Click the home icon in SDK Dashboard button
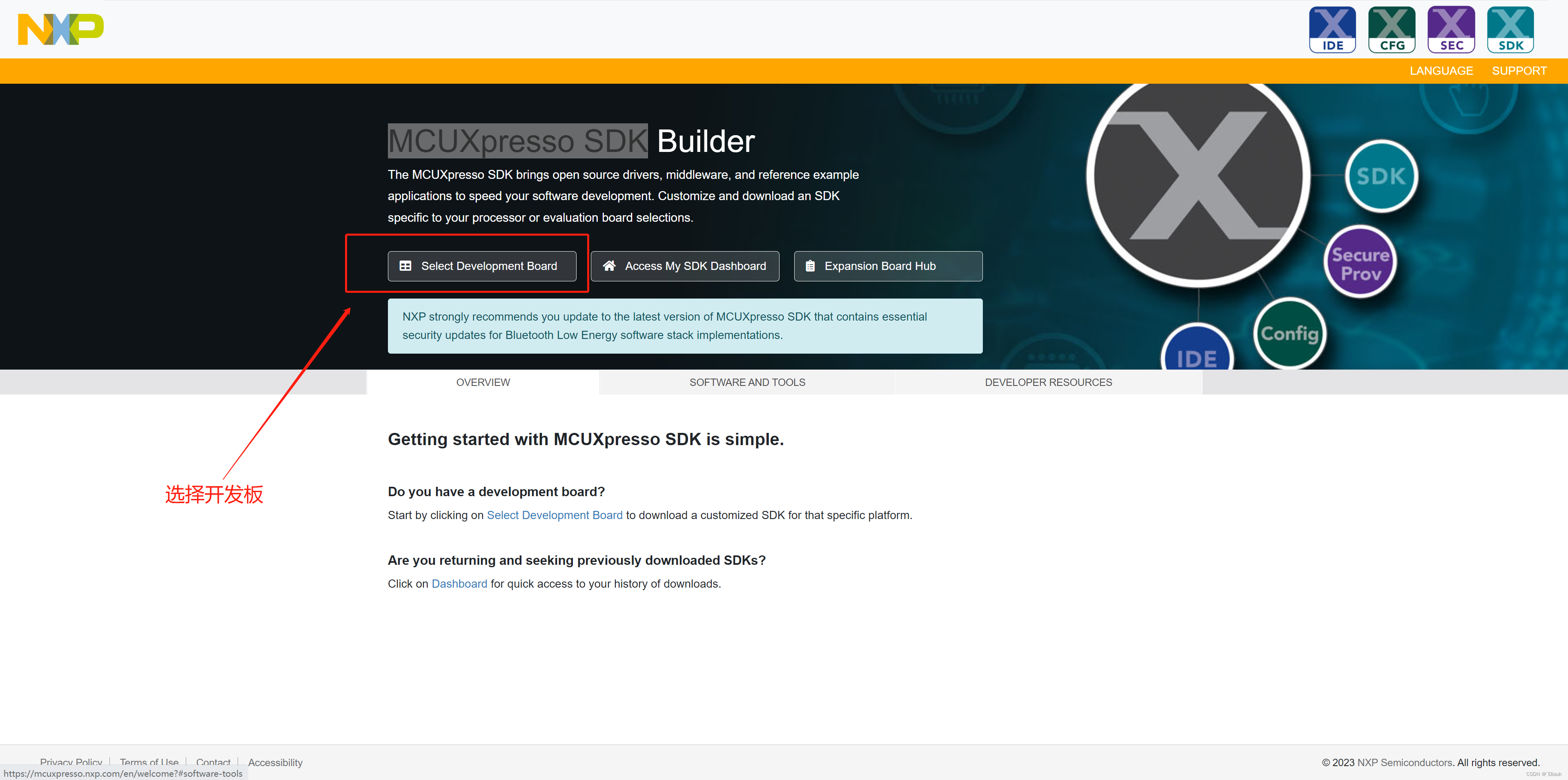This screenshot has height=780, width=1568. point(609,266)
